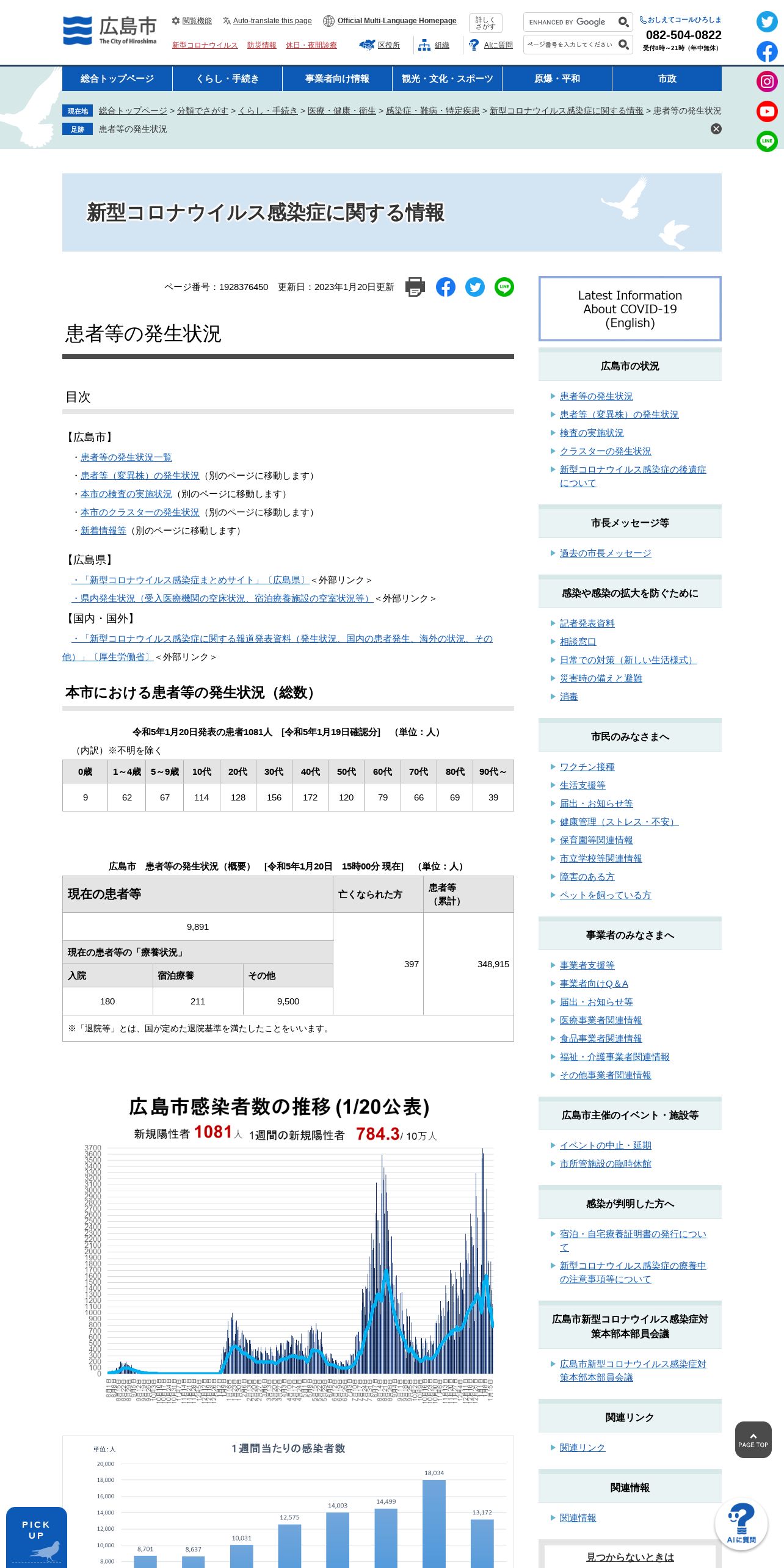The width and height of the screenshot is (784, 1568).
Task: Share page via Facebook icon beside print
Action: 446,287
